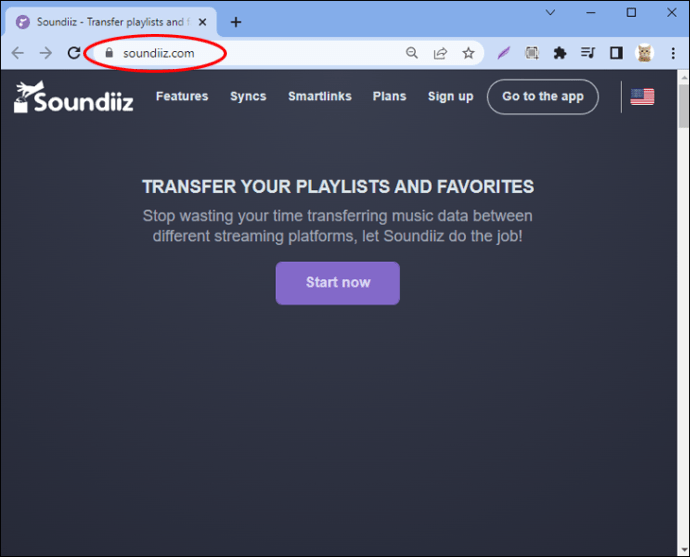Open the Sign up link
690x557 pixels.
[451, 96]
